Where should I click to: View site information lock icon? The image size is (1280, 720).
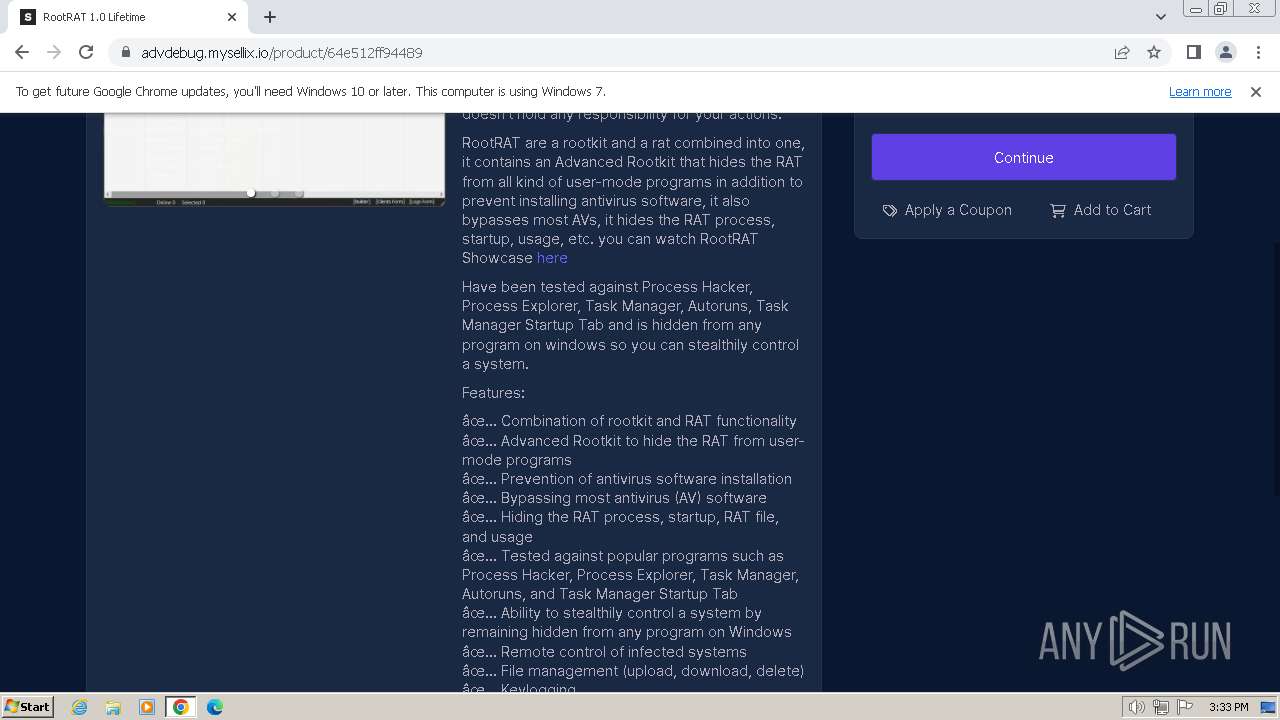pyautogui.click(x=125, y=52)
